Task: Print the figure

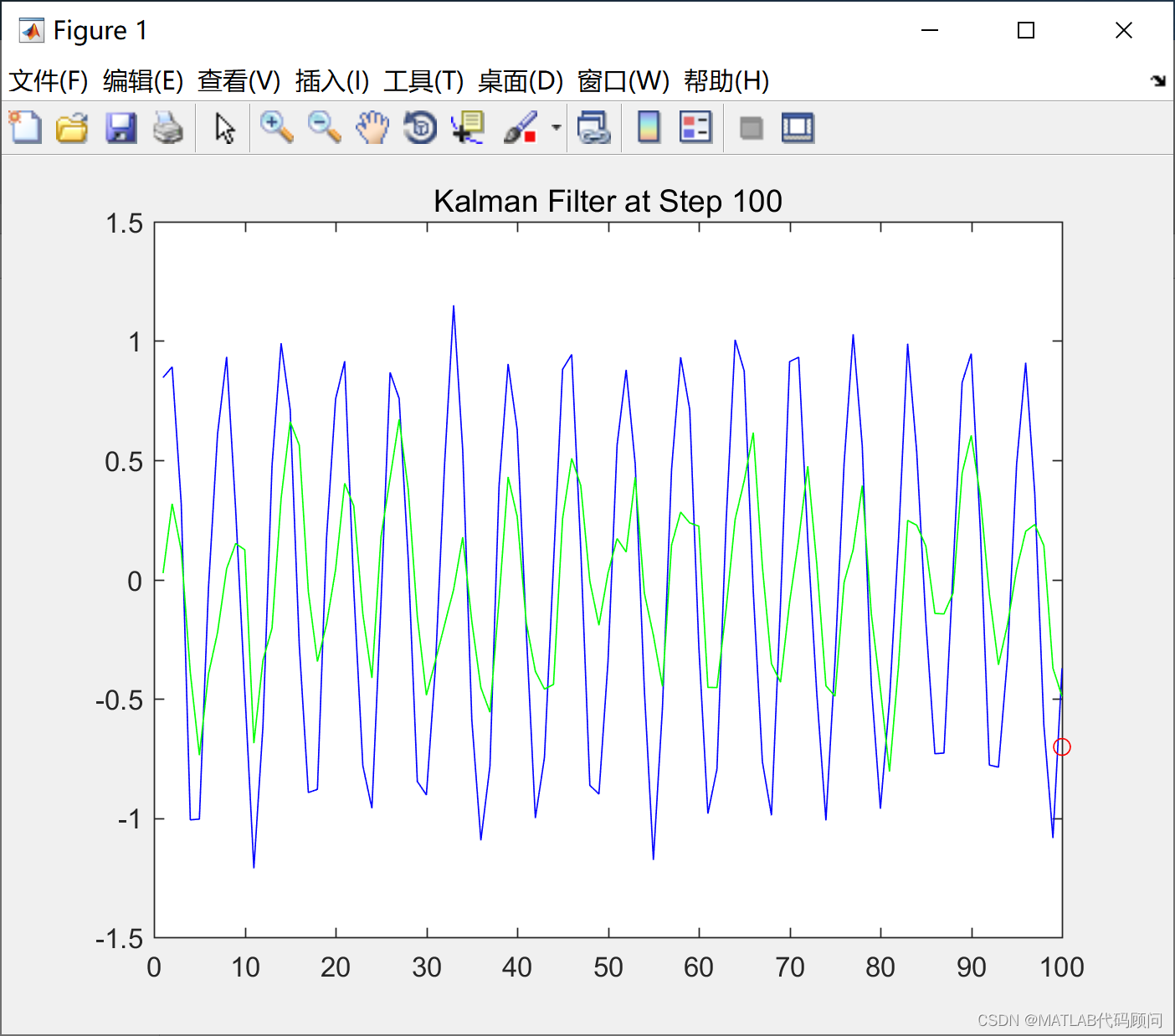Action: pos(169,127)
